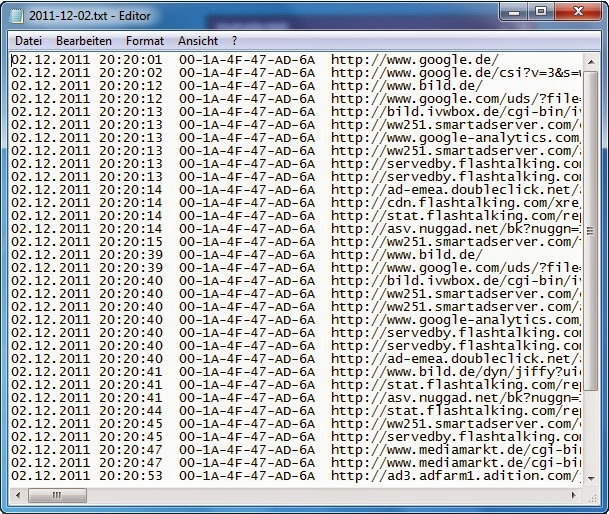Click the bild.ivwbox.de URL at 20:20:13
Screen dimensions: 609x514
(456, 112)
